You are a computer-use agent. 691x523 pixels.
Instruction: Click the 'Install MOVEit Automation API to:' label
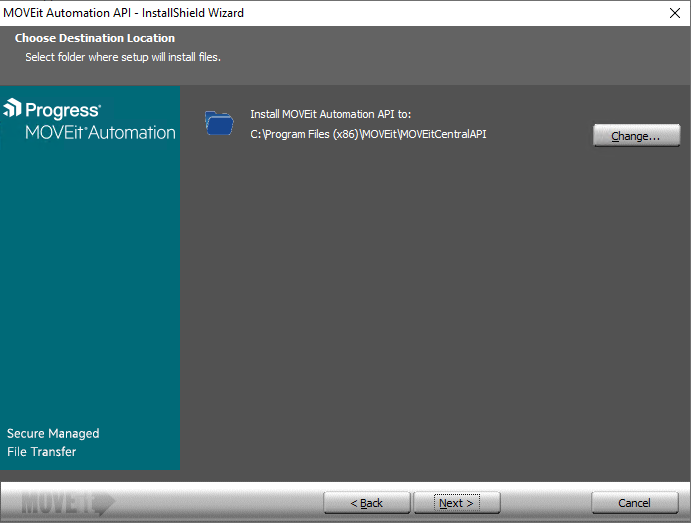pos(331,114)
